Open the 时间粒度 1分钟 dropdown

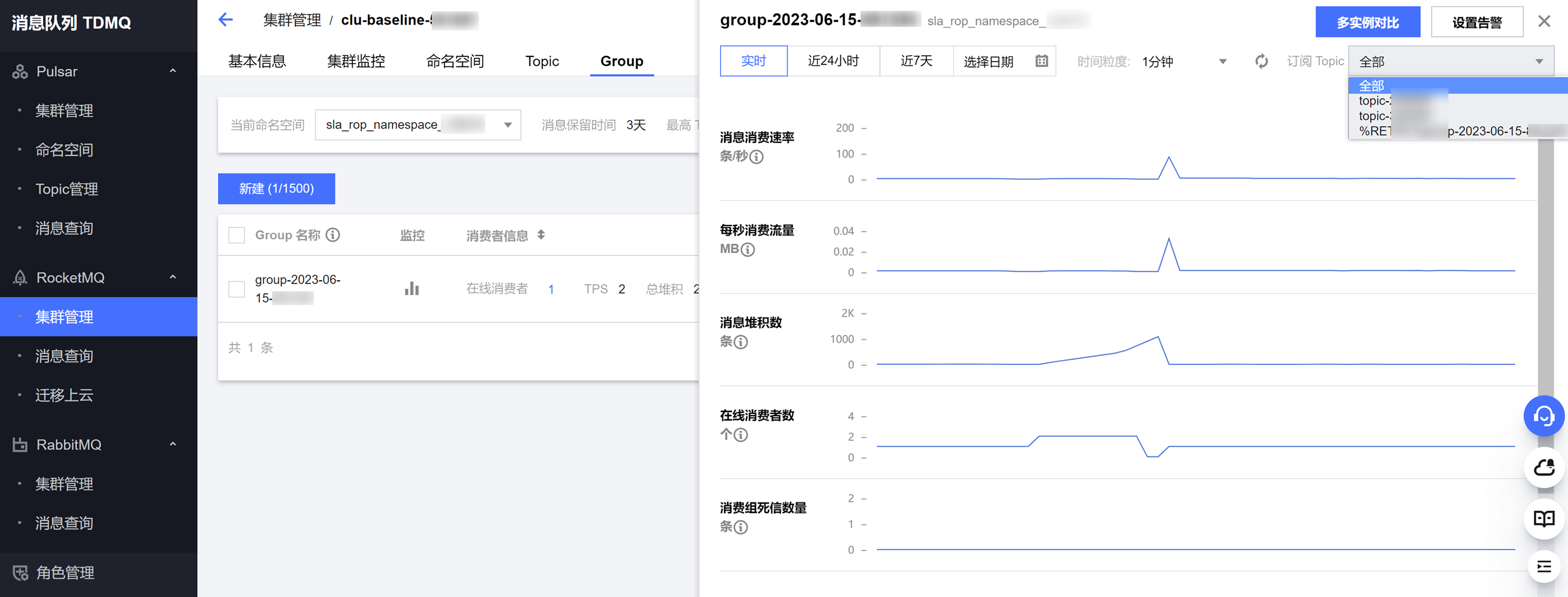coord(1183,62)
